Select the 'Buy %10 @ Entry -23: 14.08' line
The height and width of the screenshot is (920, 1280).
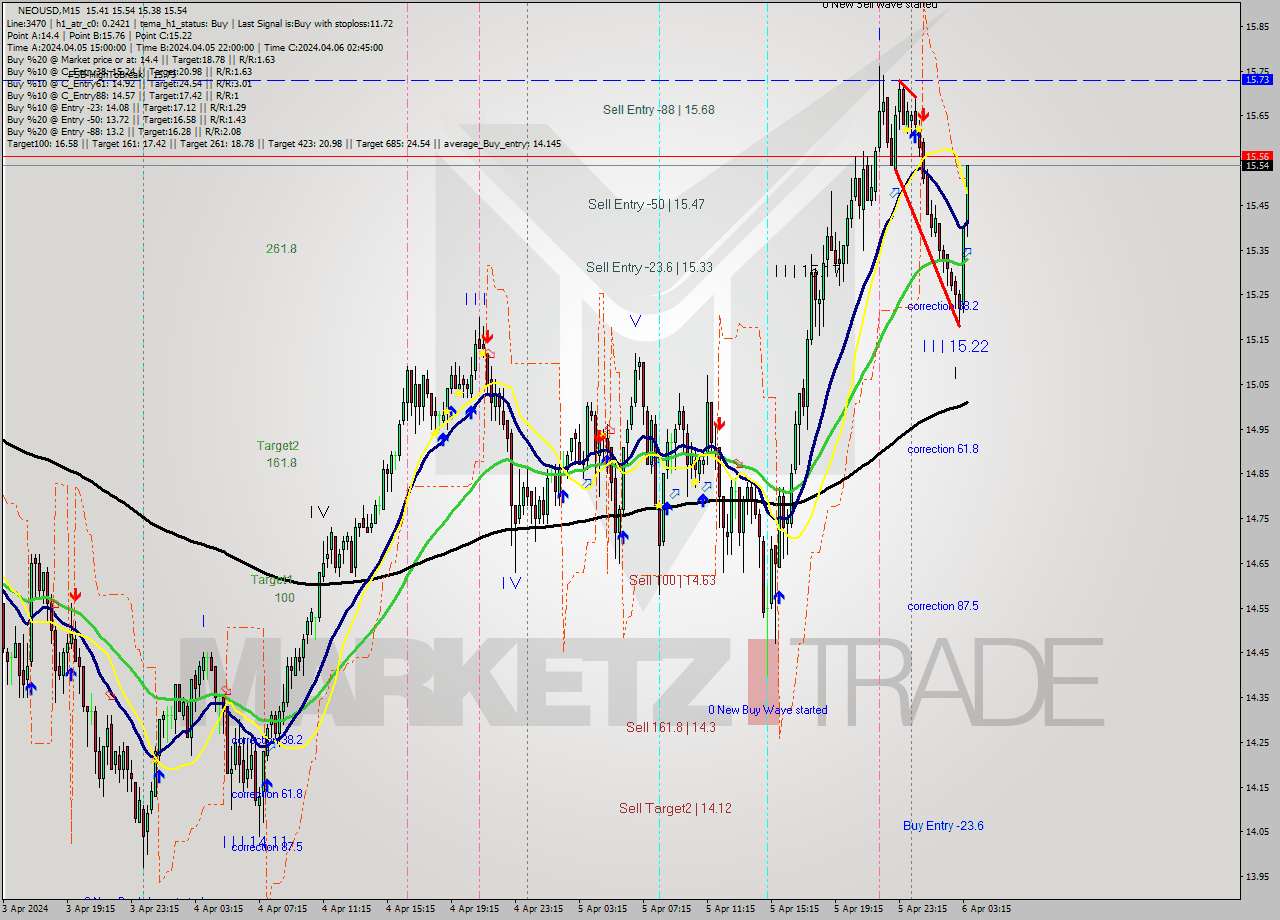coord(127,107)
